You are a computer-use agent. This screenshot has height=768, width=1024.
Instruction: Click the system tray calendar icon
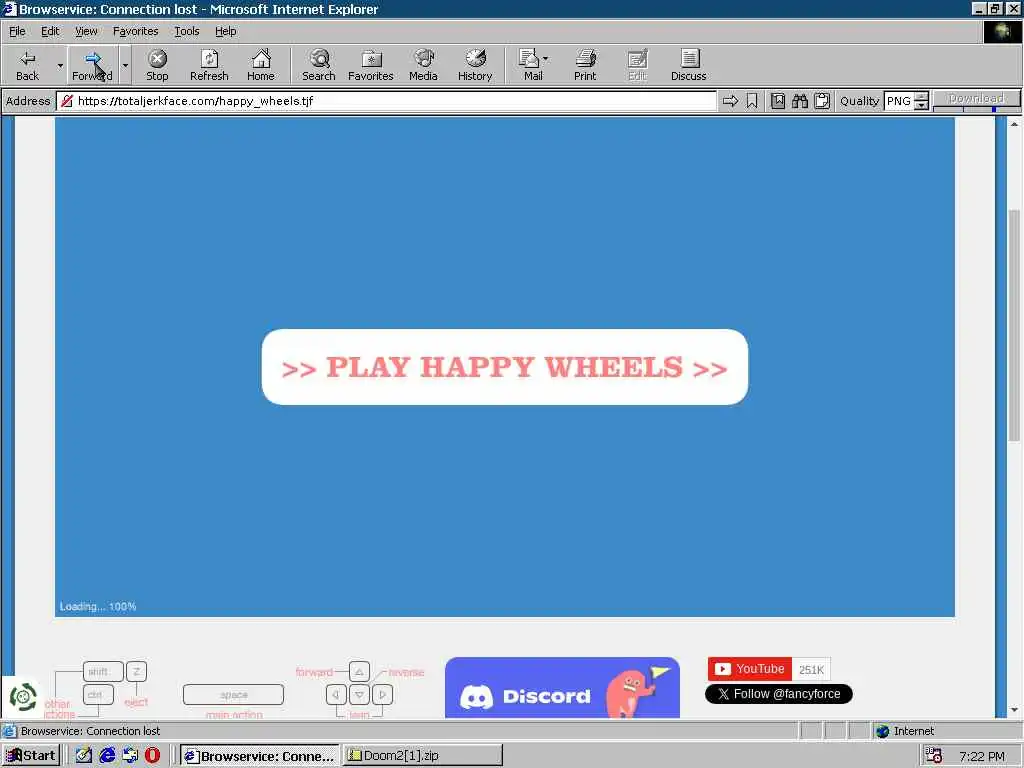click(x=934, y=756)
